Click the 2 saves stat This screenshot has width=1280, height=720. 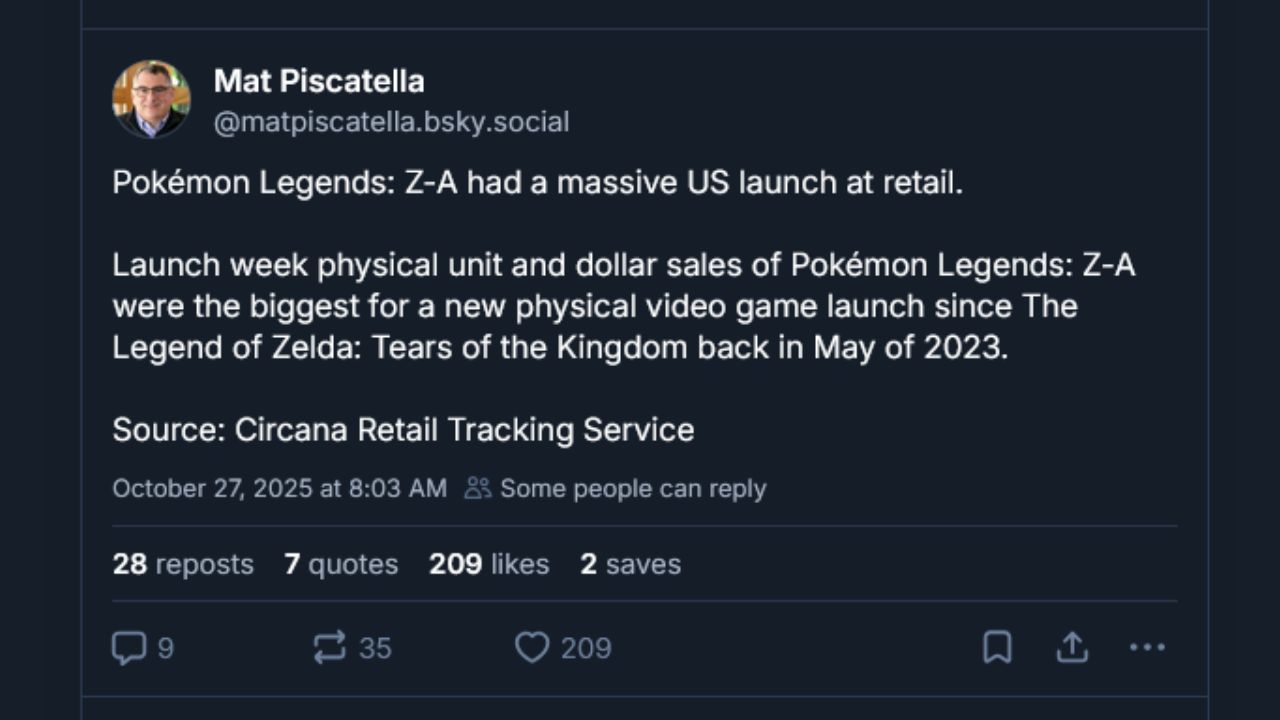tap(630, 564)
